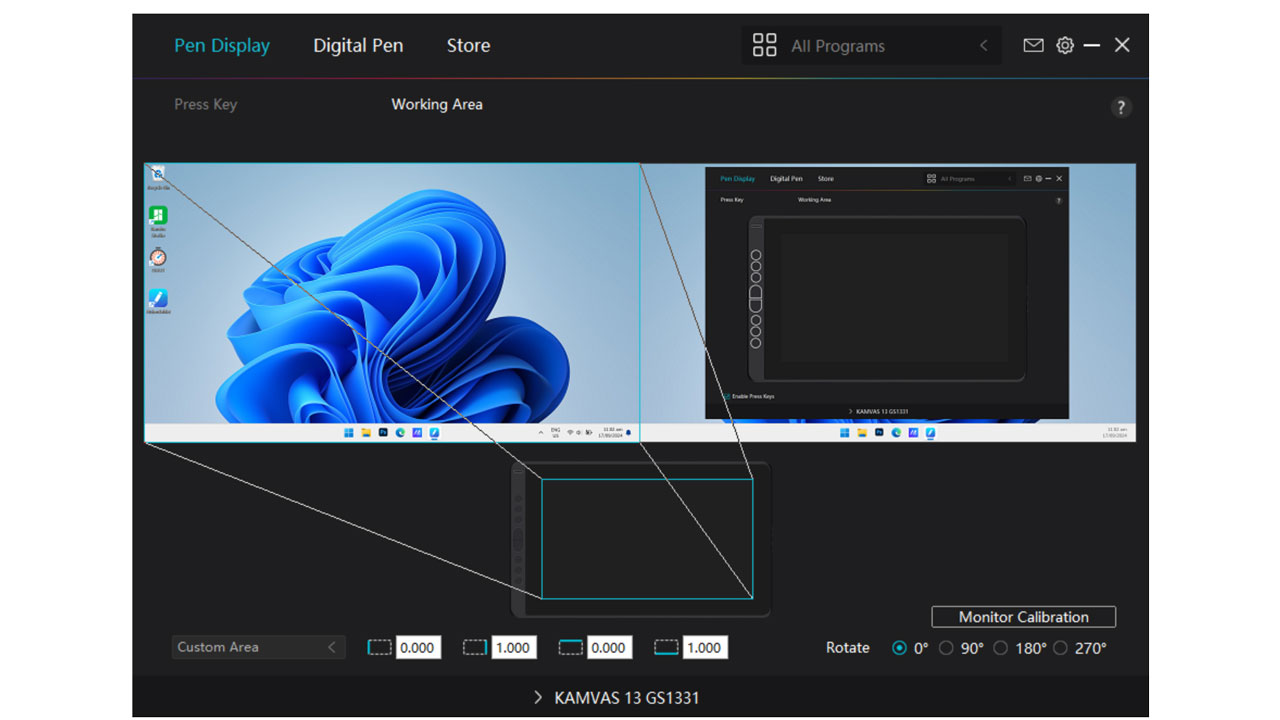Screen dimensions: 1280x720
Task: Click the highlighted working area proportion icon
Action: pos(666,647)
